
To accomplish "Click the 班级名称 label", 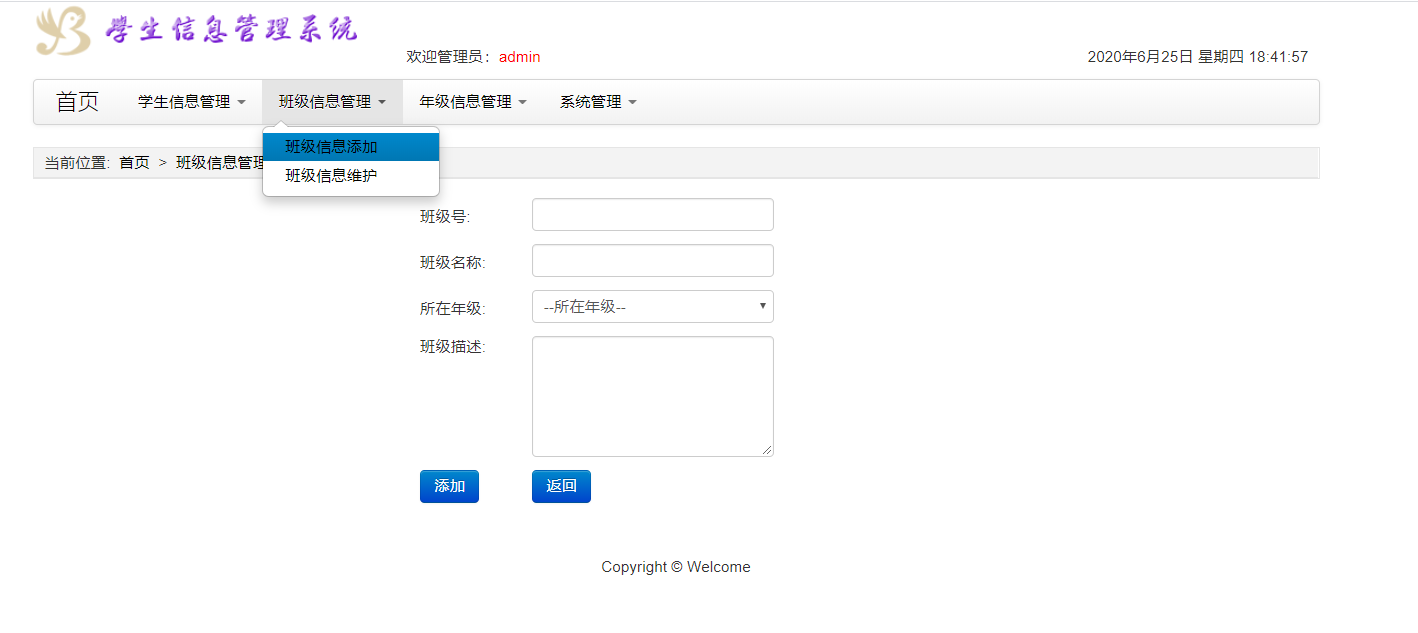I will pyautogui.click(x=453, y=263).
